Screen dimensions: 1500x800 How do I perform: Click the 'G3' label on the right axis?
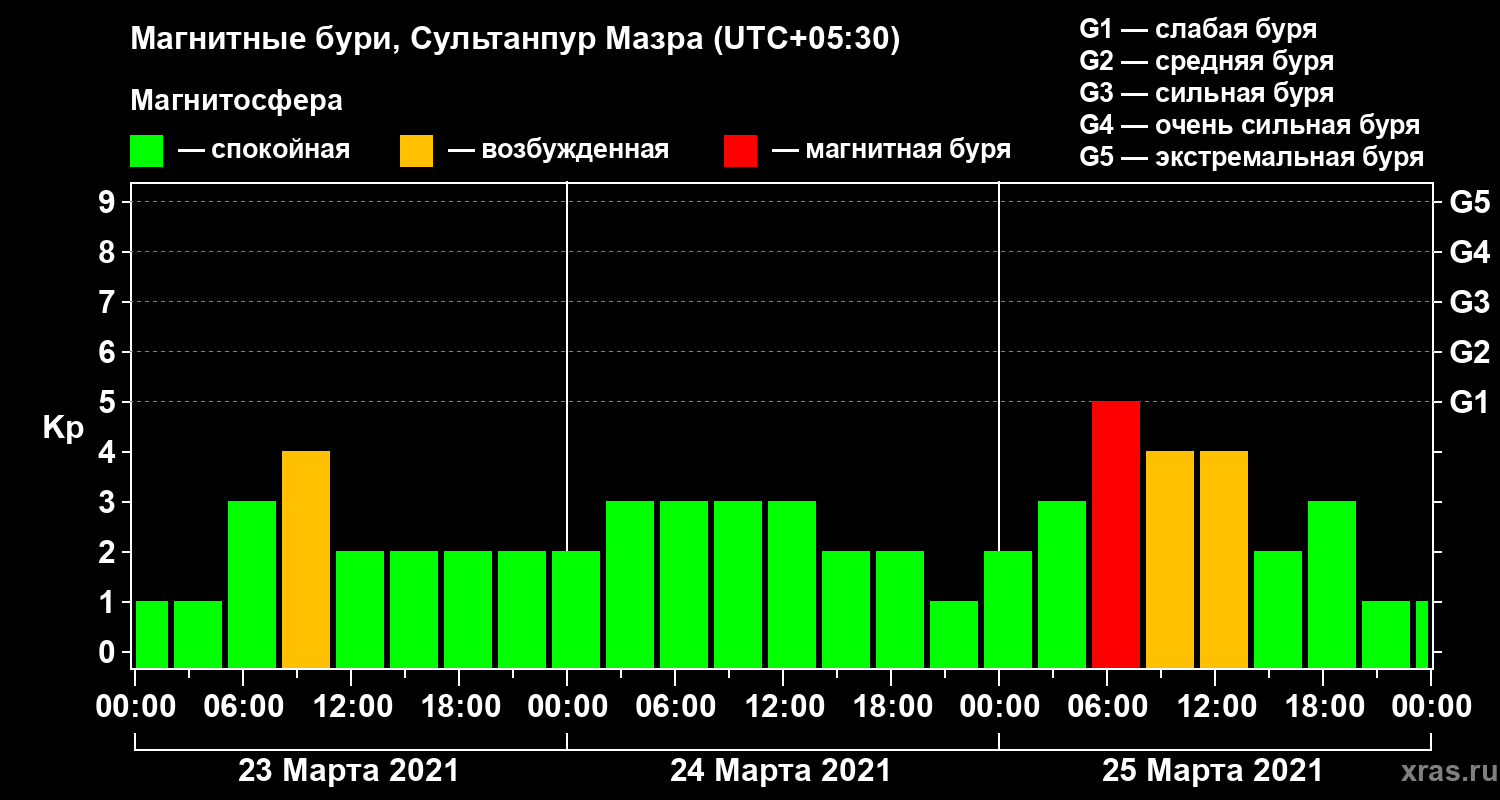point(1469,302)
